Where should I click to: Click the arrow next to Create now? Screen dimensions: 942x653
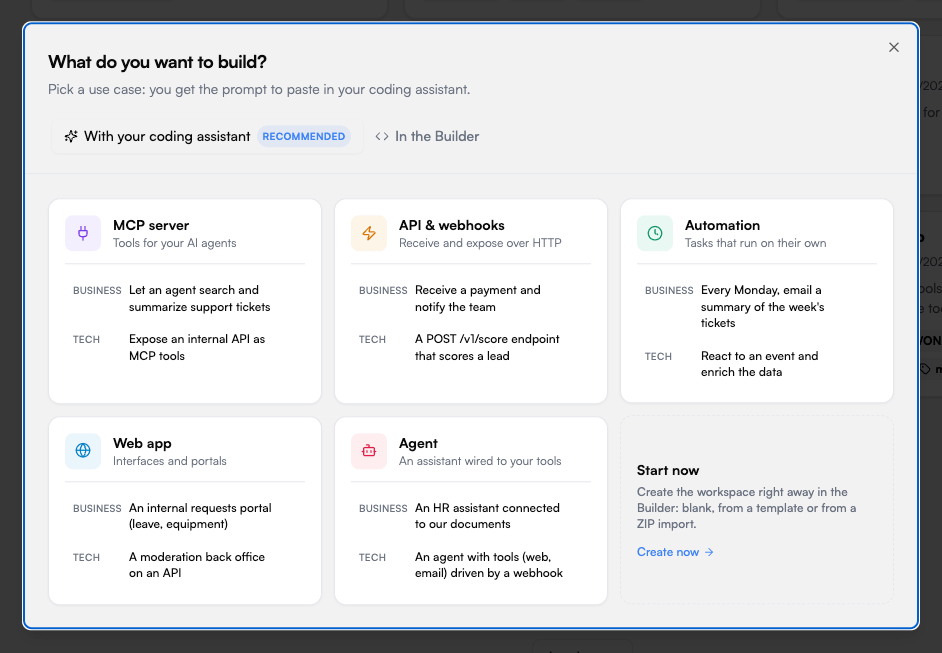[x=709, y=552]
